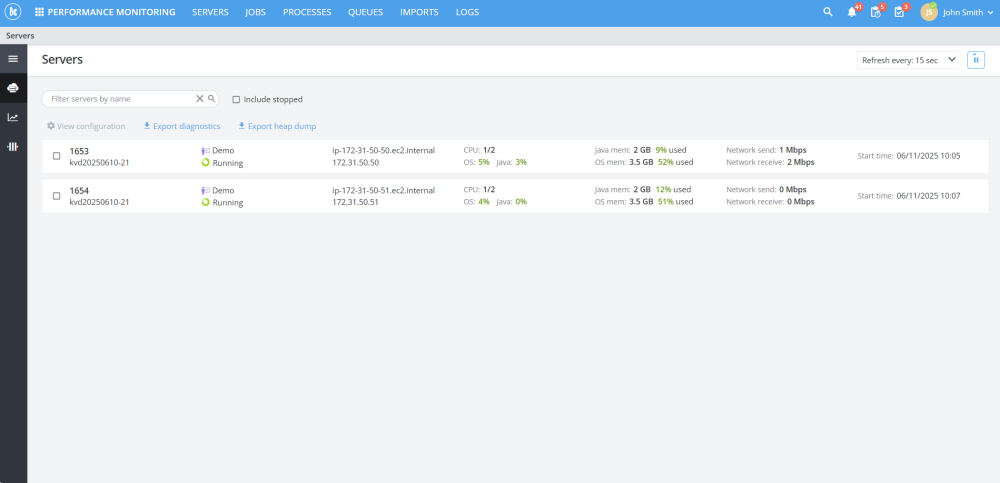Click the apps grid icon beside Performance Monitoring

click(x=40, y=12)
